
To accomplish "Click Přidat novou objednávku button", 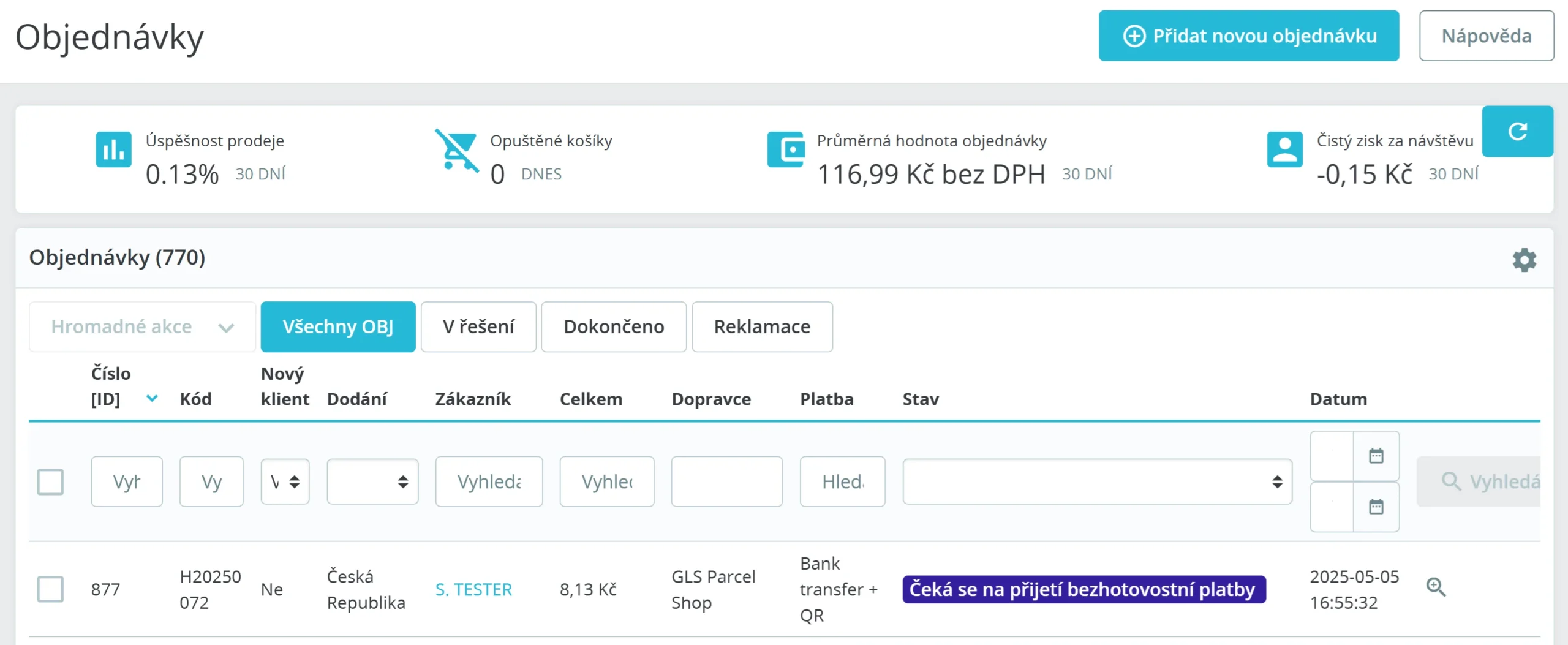I will (x=1248, y=36).
